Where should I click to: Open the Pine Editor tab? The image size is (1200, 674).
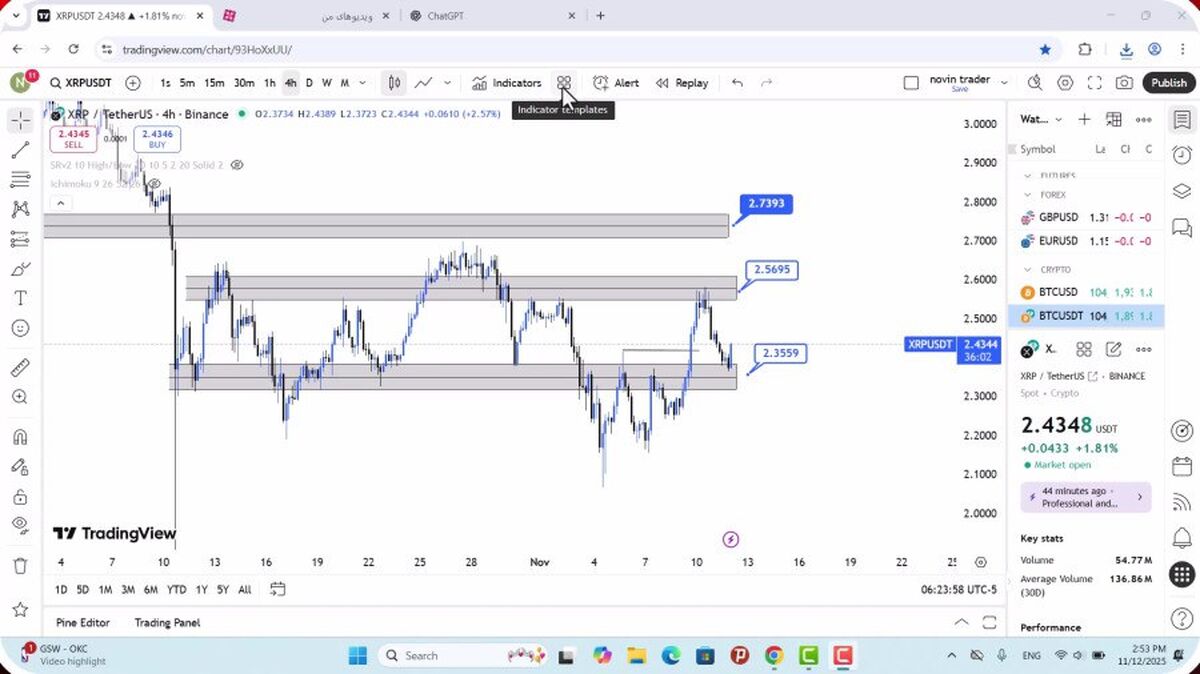pos(83,622)
